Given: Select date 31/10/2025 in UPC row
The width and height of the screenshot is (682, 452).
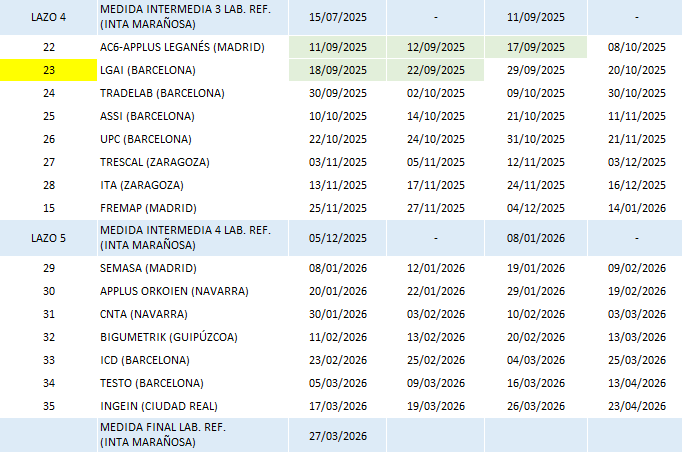Looking at the screenshot, I should pyautogui.click(x=536, y=139).
